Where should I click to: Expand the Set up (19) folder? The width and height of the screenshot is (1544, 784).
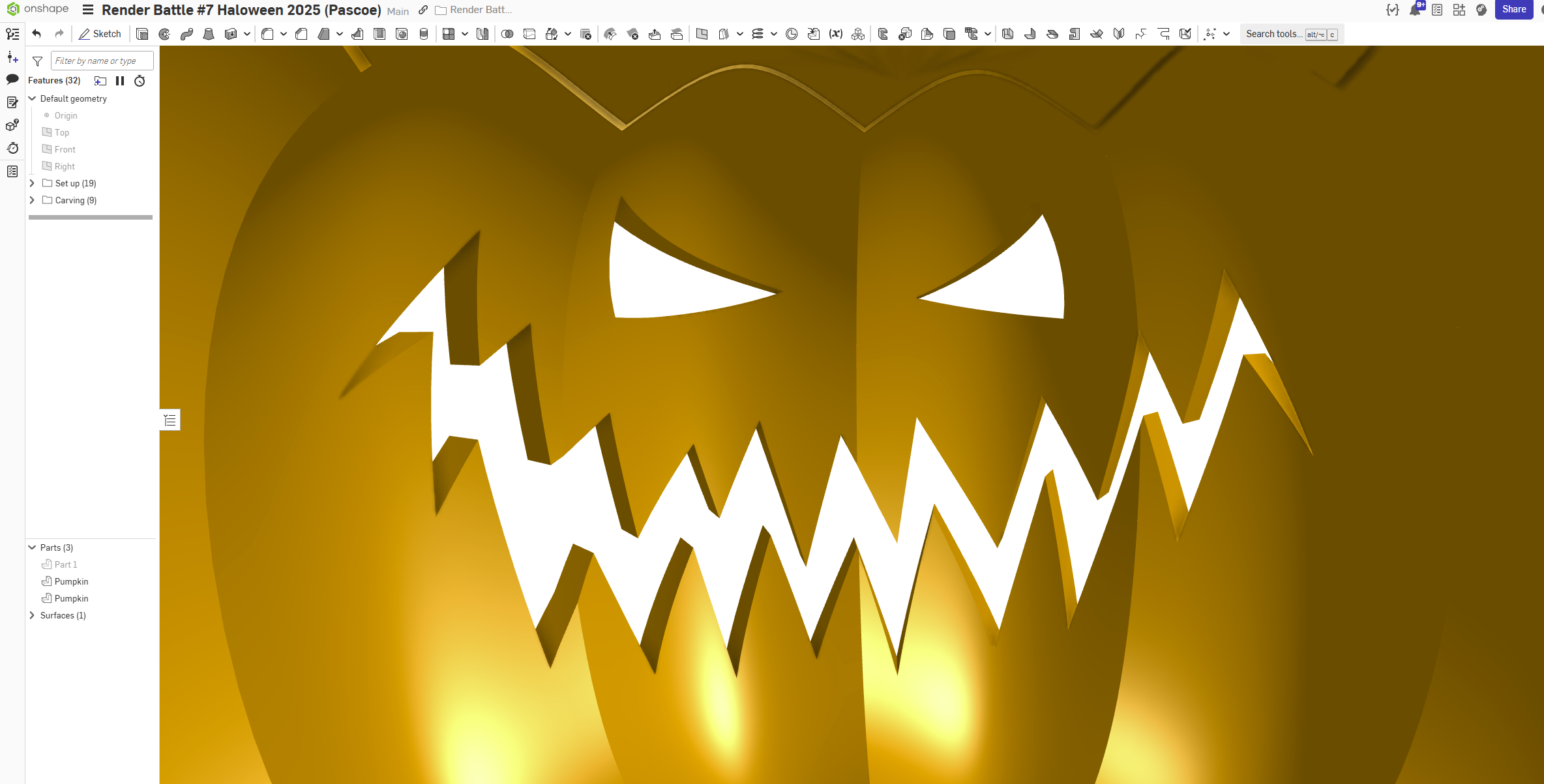[32, 183]
